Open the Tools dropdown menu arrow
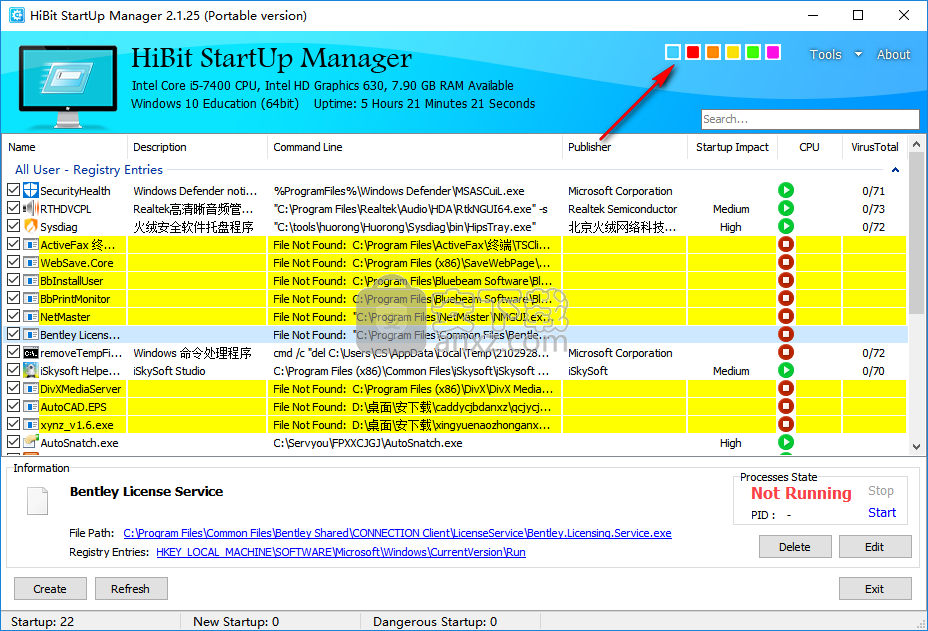This screenshot has width=928, height=631. point(858,54)
